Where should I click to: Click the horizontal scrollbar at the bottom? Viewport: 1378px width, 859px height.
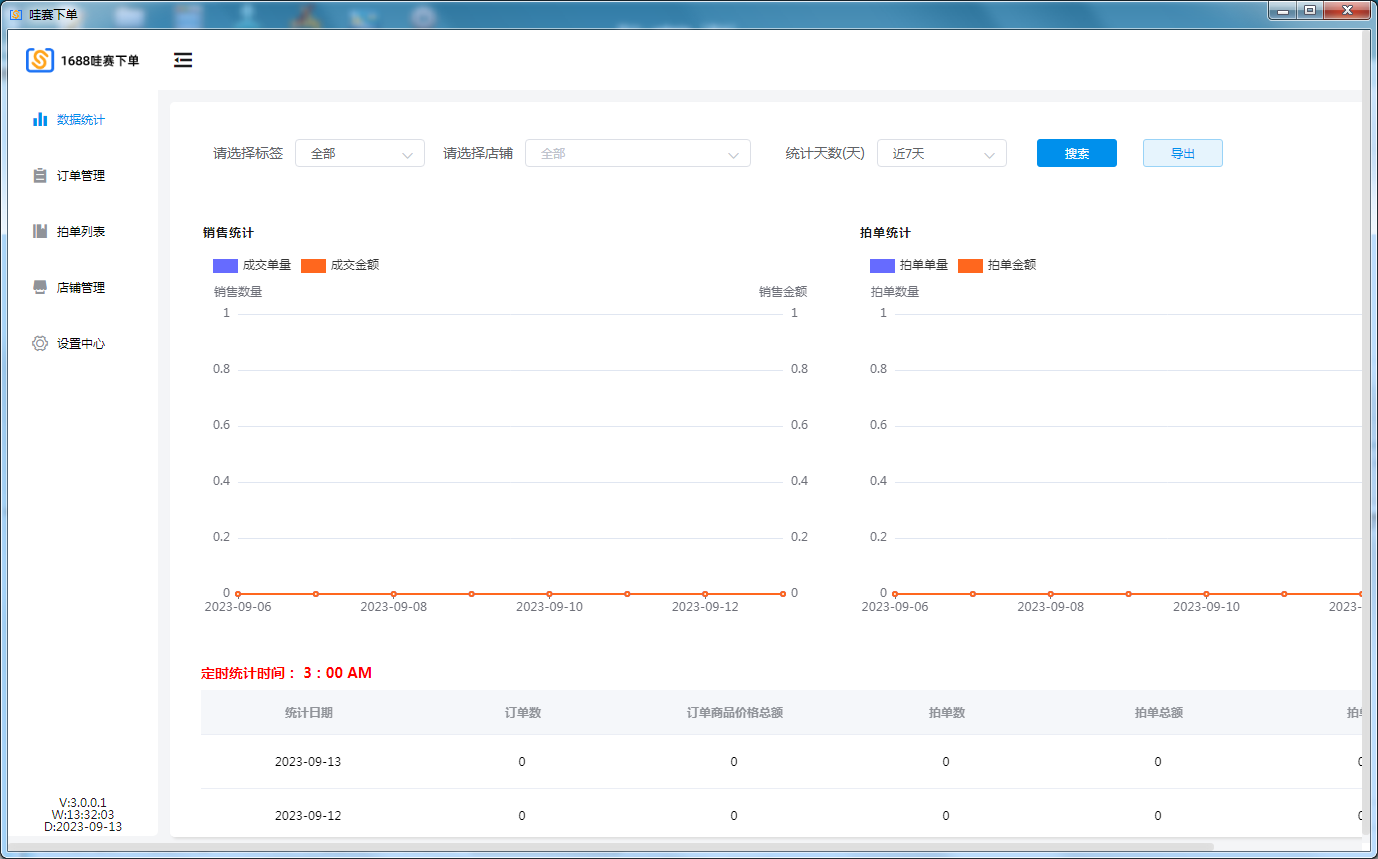pyautogui.click(x=610, y=847)
